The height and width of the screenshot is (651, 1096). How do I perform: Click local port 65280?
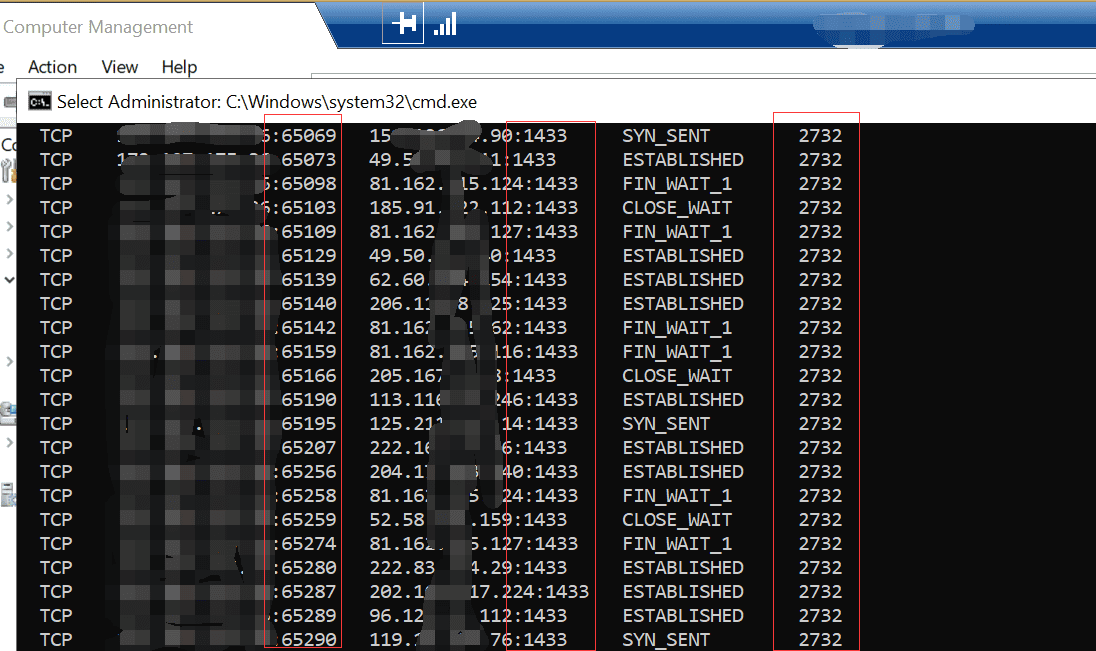pyautogui.click(x=308, y=568)
